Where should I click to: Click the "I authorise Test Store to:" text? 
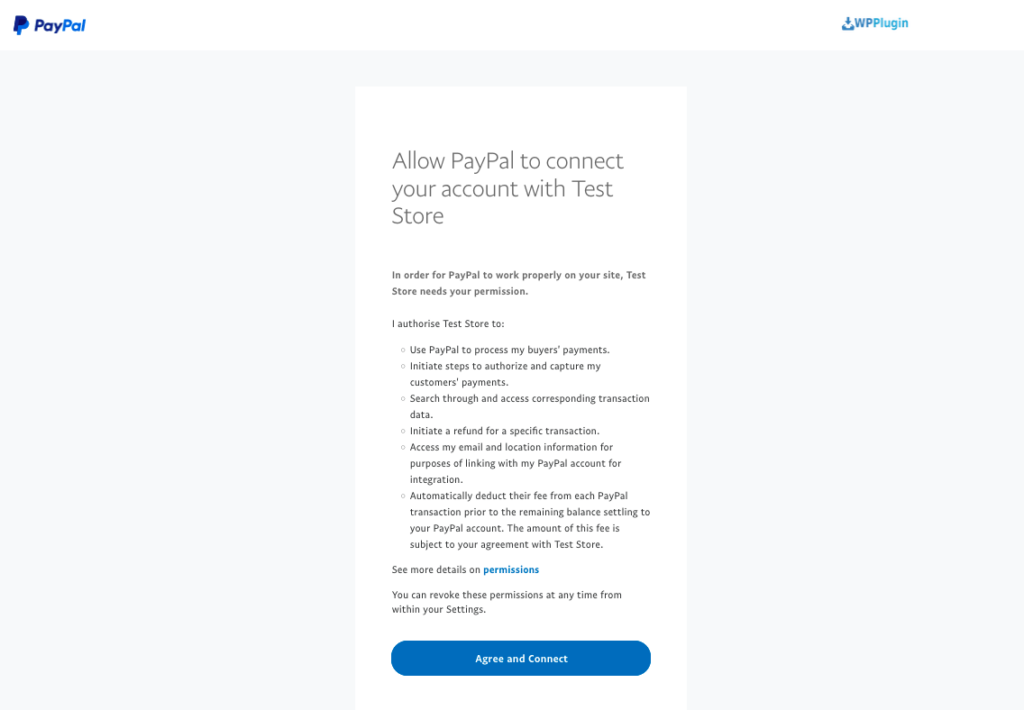click(448, 323)
